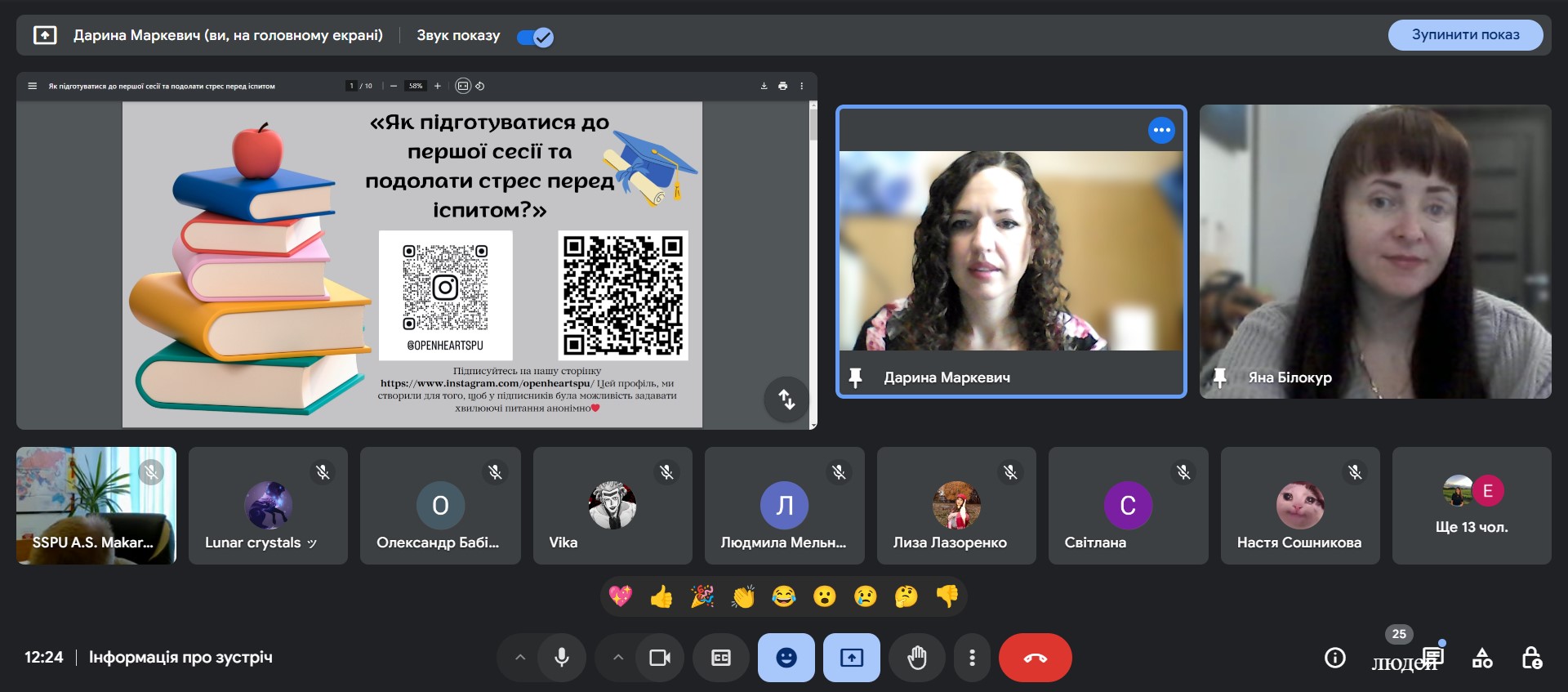Viewport: 1568px width, 692px height.
Task: Click the red leave call button
Action: point(1035,658)
